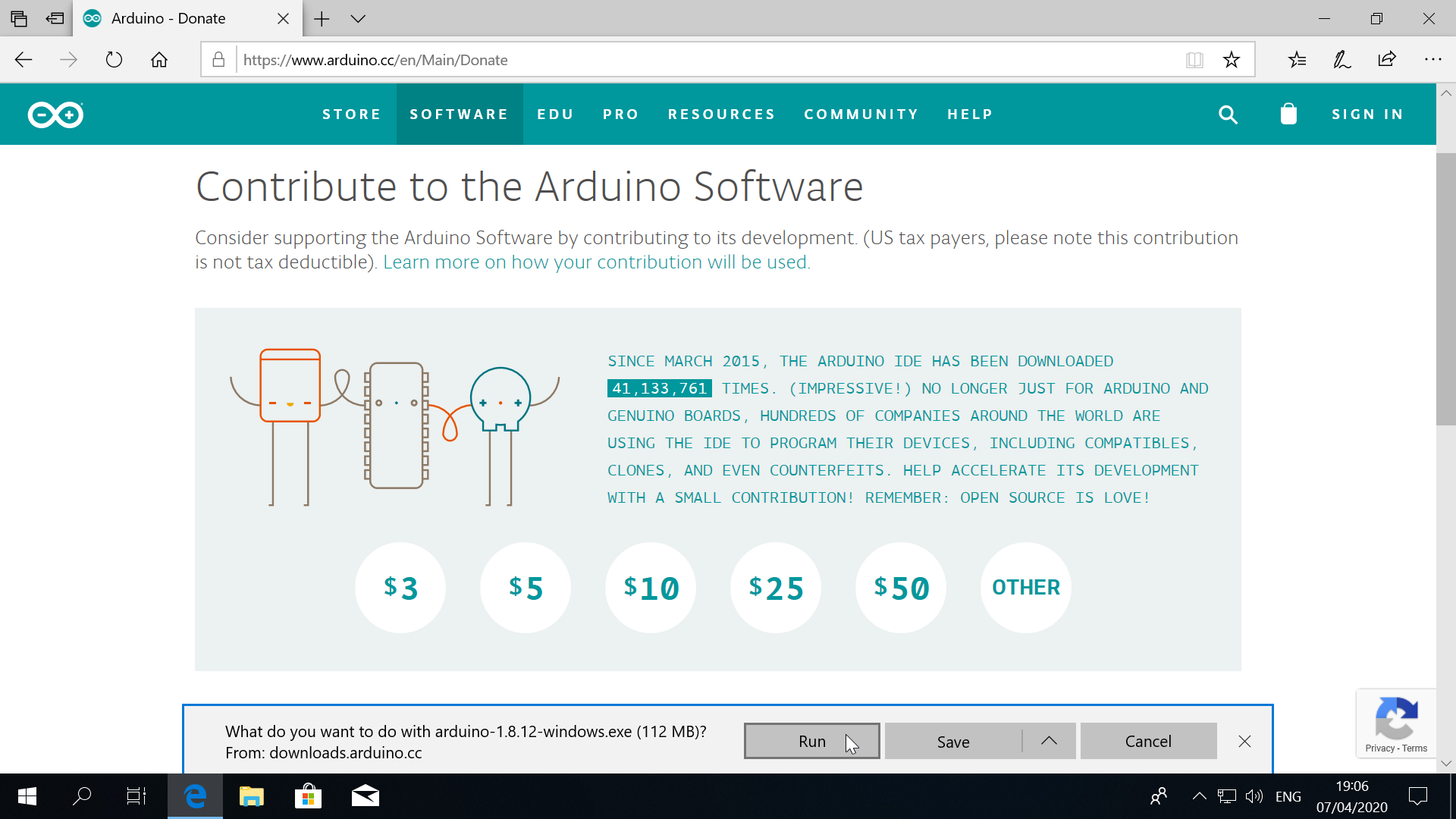The width and height of the screenshot is (1456, 819).
Task: Select the $10 donation amount
Action: [651, 588]
